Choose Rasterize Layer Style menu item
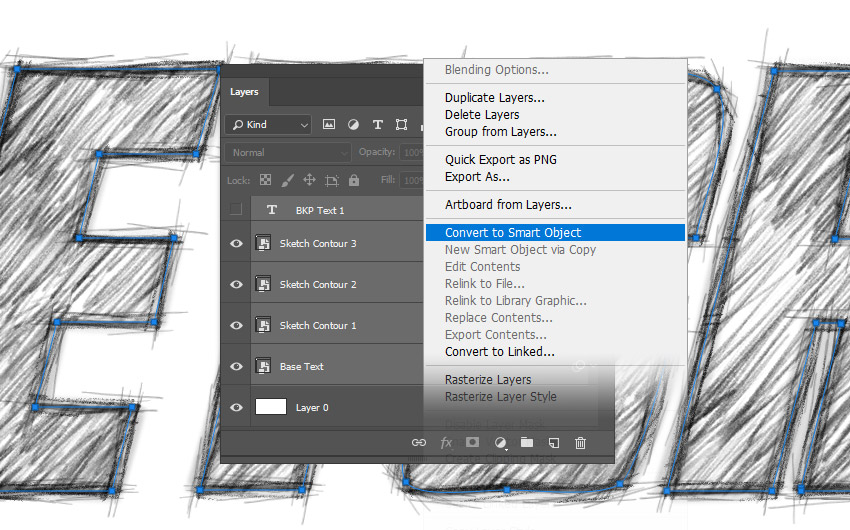This screenshot has height=530, width=850. [500, 397]
